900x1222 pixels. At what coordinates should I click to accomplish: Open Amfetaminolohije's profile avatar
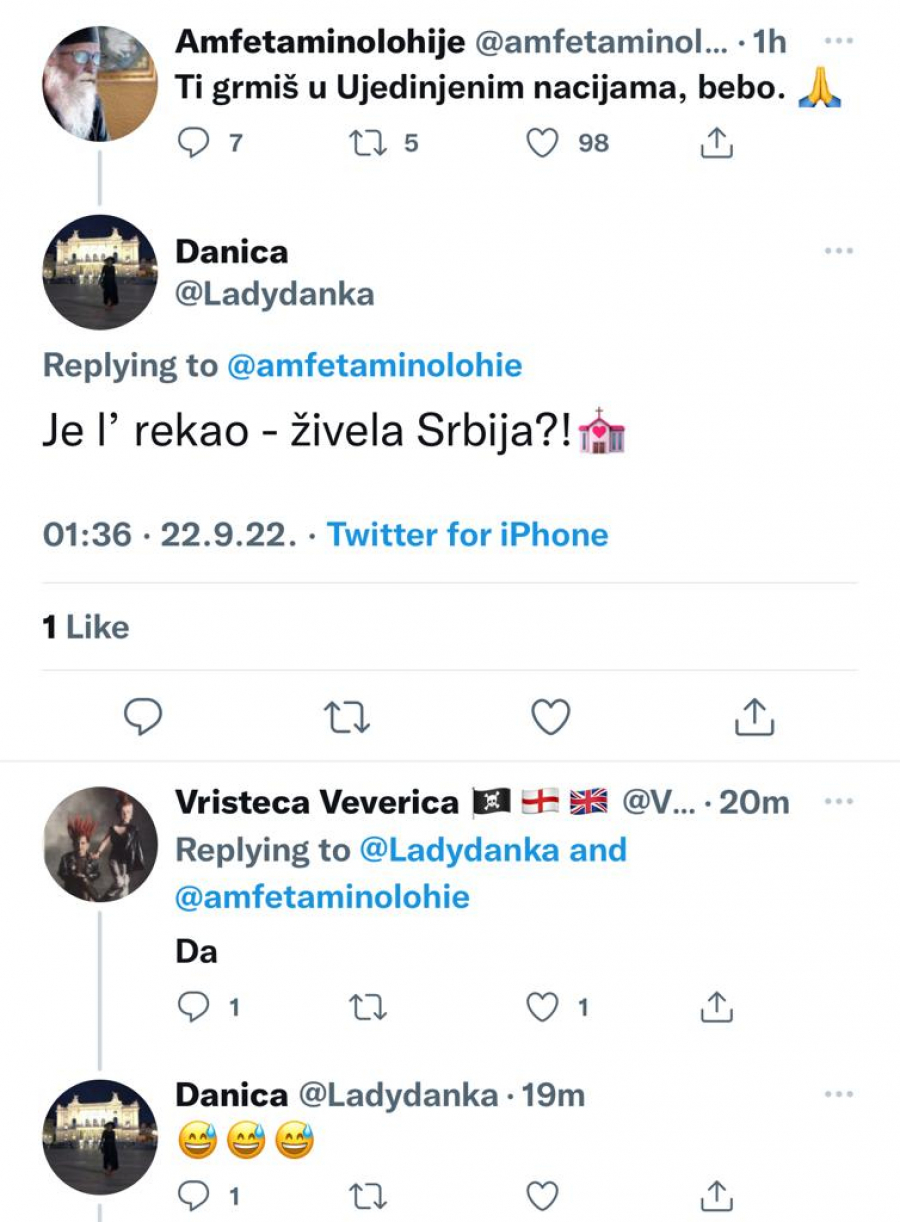click(100, 84)
